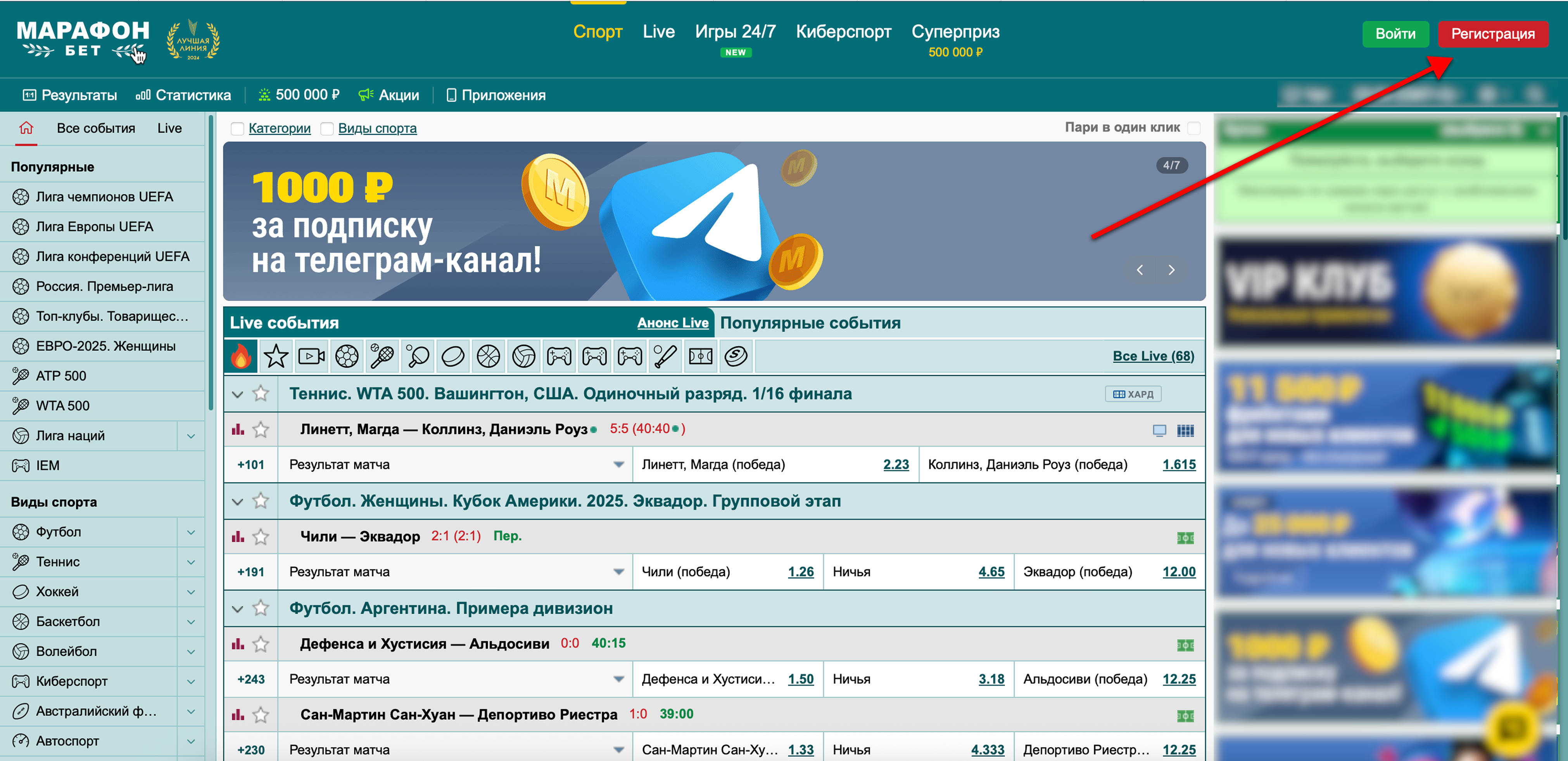Enable the Категории checkbox
This screenshot has height=761, width=1568.
click(x=237, y=128)
